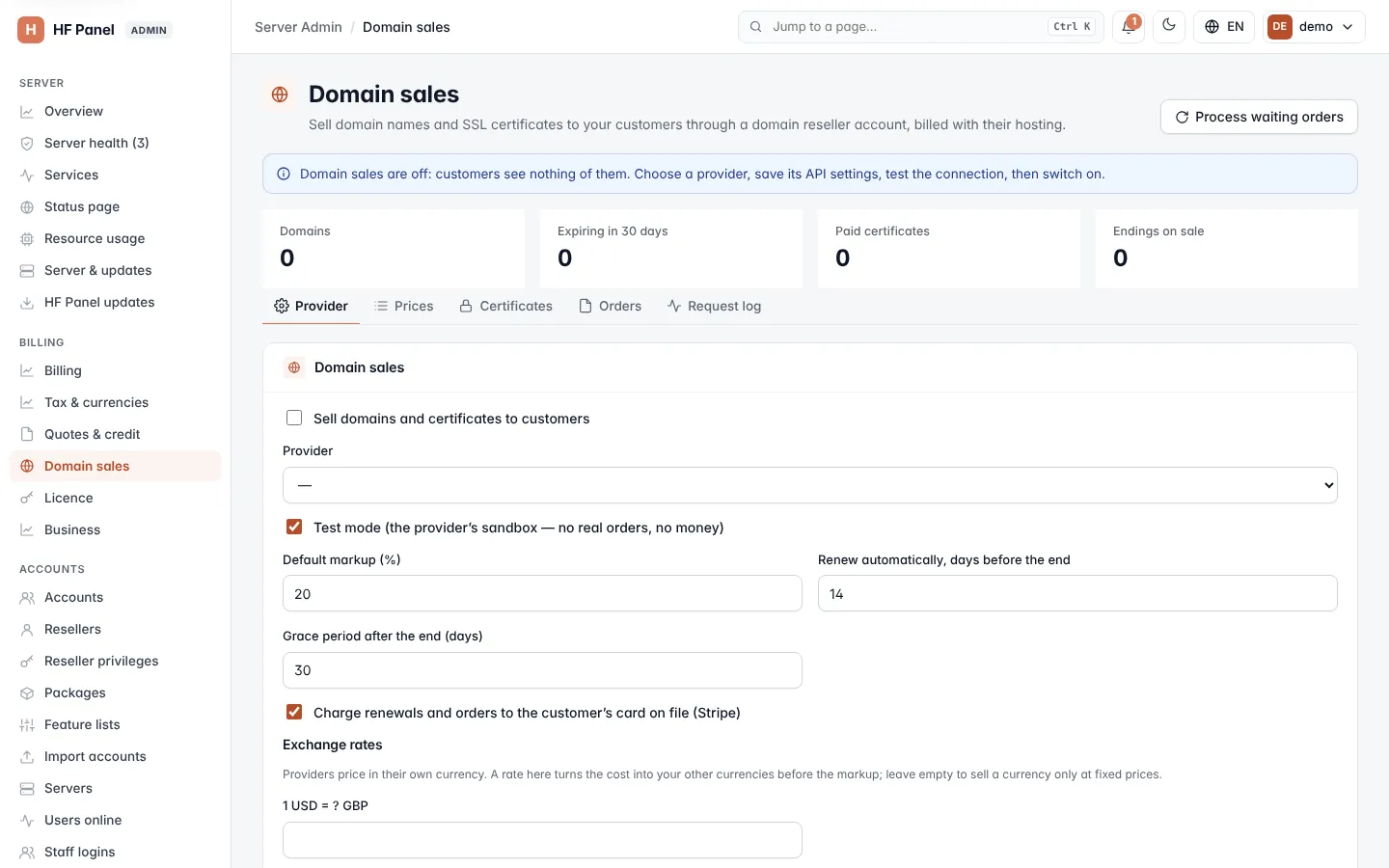This screenshot has height=868, width=1389.
Task: Open Server & updates in sidebar
Action: 116,270
